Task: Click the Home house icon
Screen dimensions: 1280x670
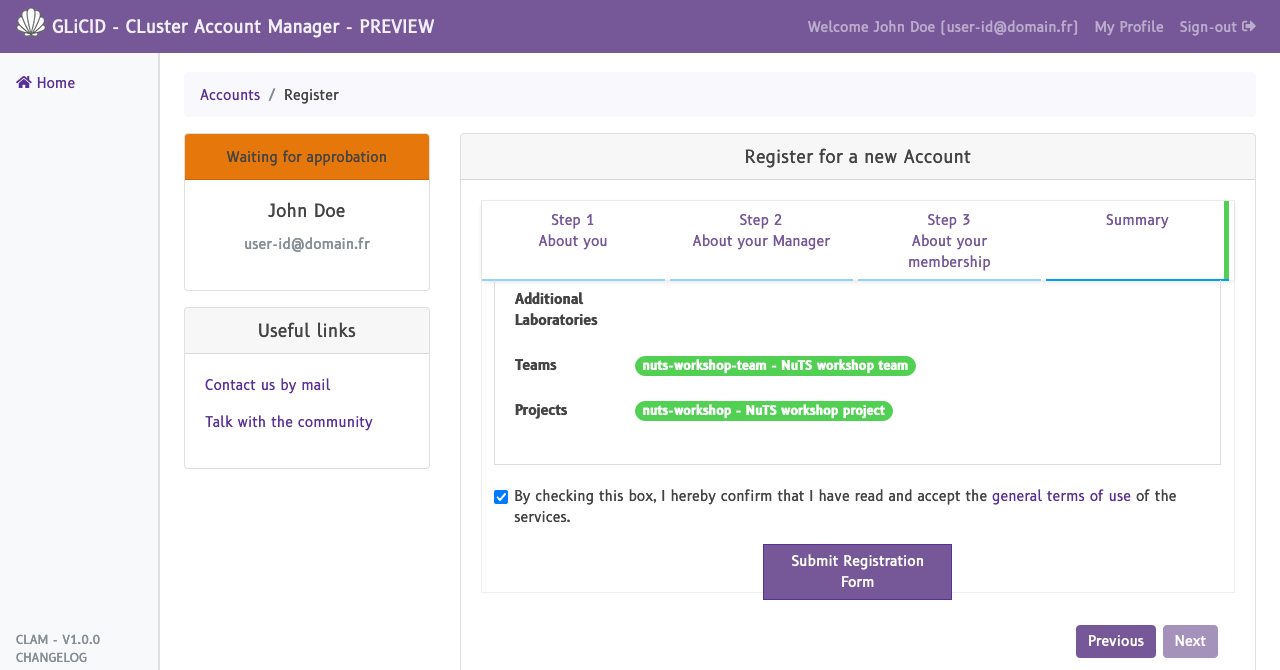Action: (x=24, y=83)
